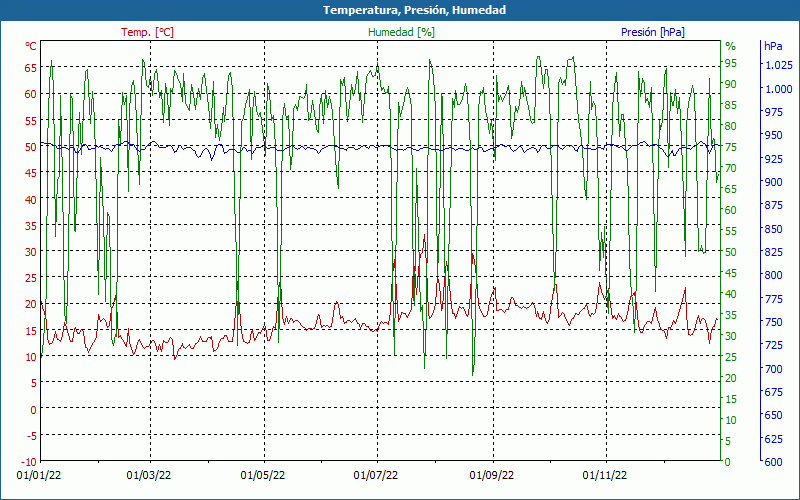Select the blue 'Presión [hPa]' legend label
The width and height of the screenshot is (800, 500).
(x=653, y=32)
